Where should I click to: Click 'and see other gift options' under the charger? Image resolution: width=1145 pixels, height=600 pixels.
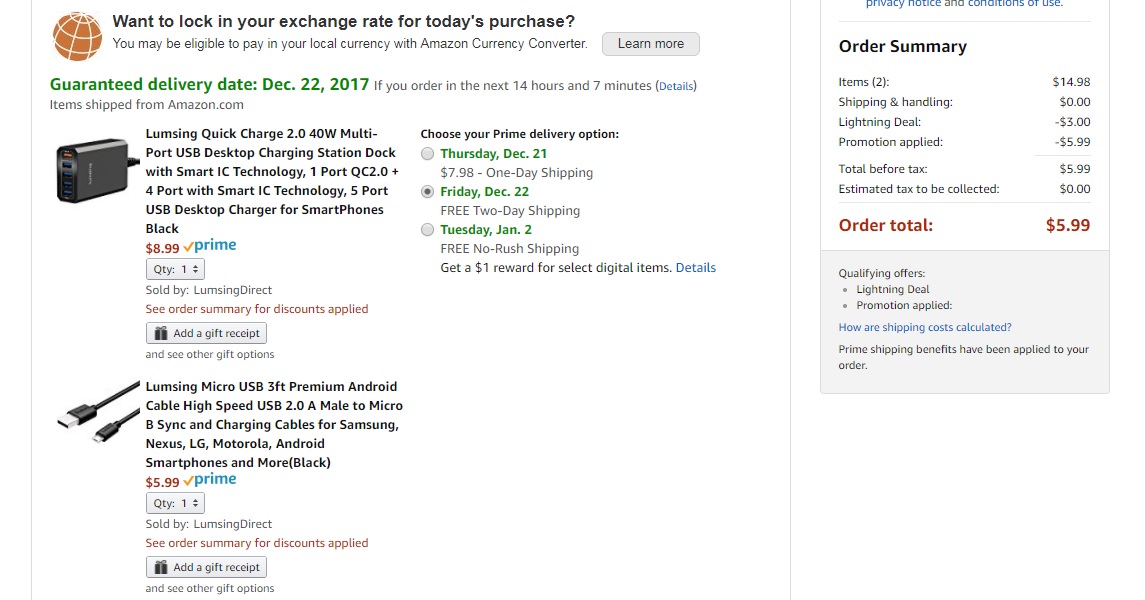(x=210, y=354)
